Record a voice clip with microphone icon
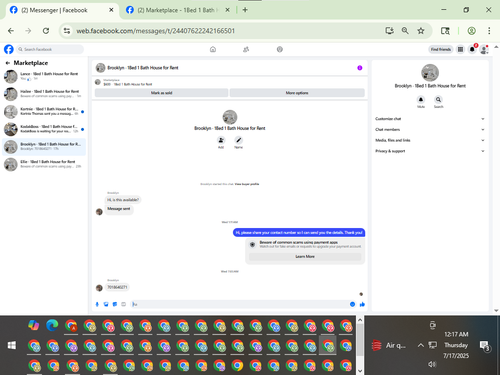Viewport: 500px width, 375px height. coord(97,304)
